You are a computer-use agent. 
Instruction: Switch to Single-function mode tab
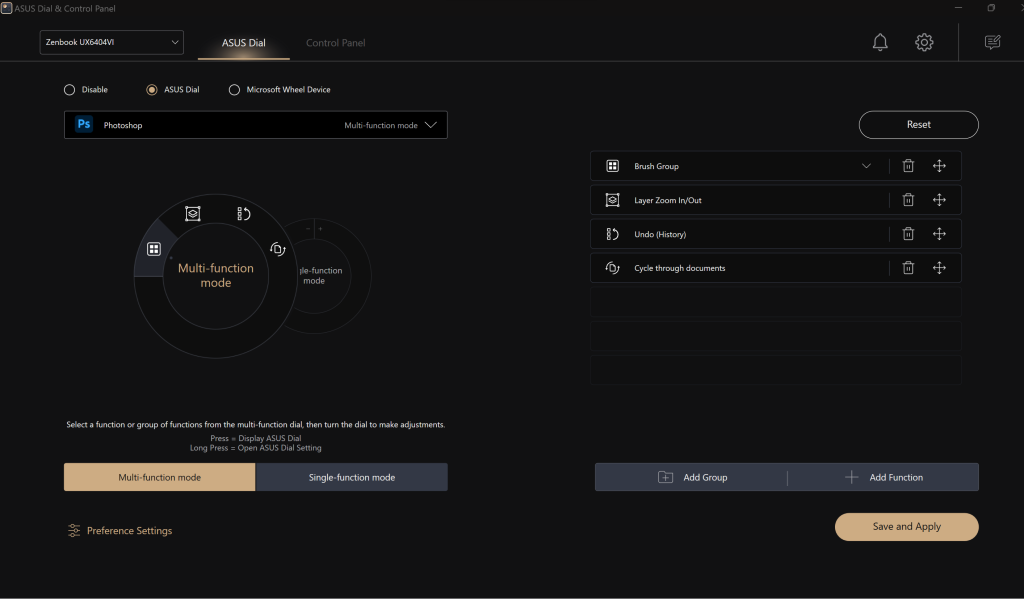[x=351, y=477]
